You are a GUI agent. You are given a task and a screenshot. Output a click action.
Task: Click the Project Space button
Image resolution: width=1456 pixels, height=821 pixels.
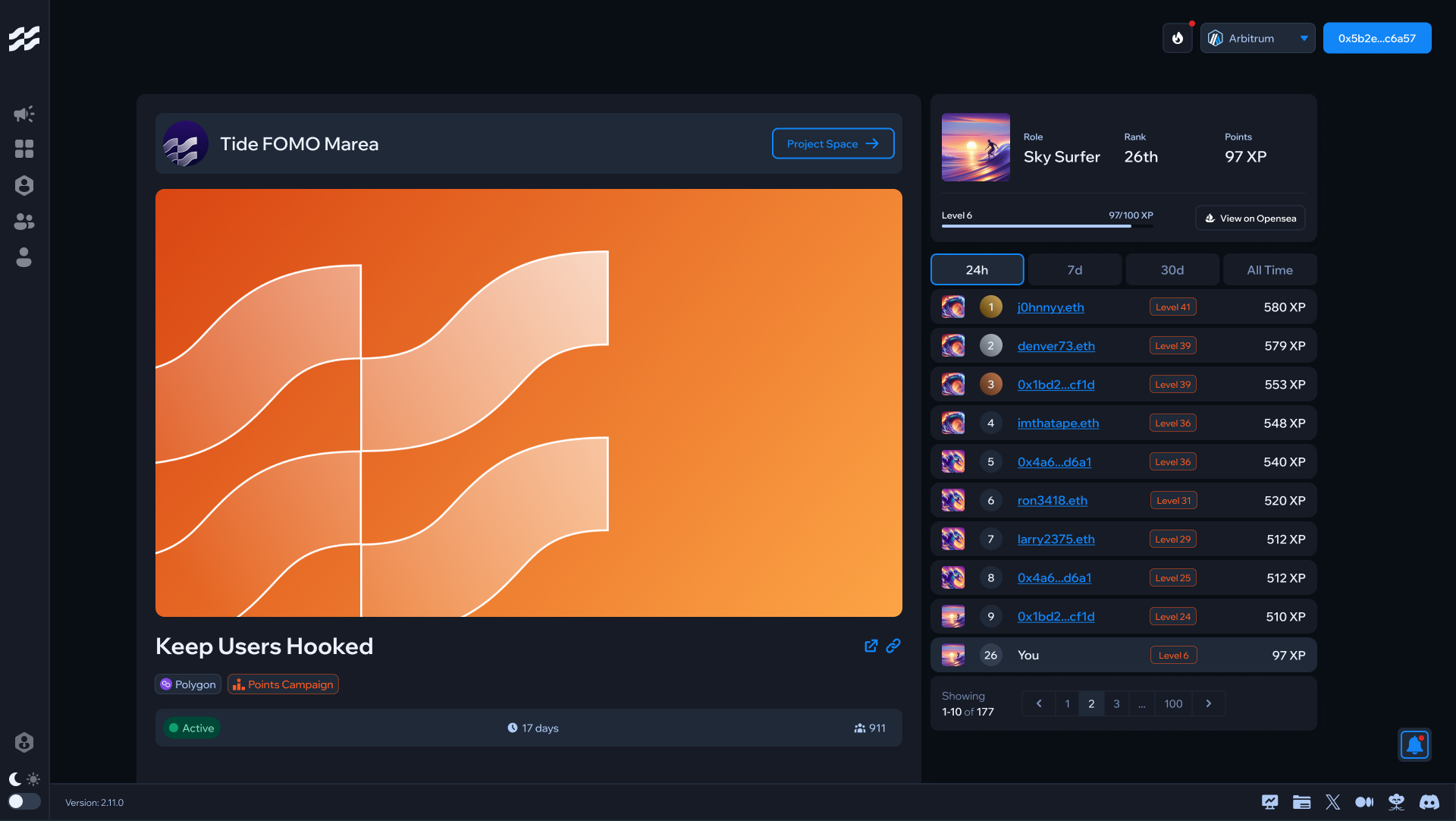(833, 143)
